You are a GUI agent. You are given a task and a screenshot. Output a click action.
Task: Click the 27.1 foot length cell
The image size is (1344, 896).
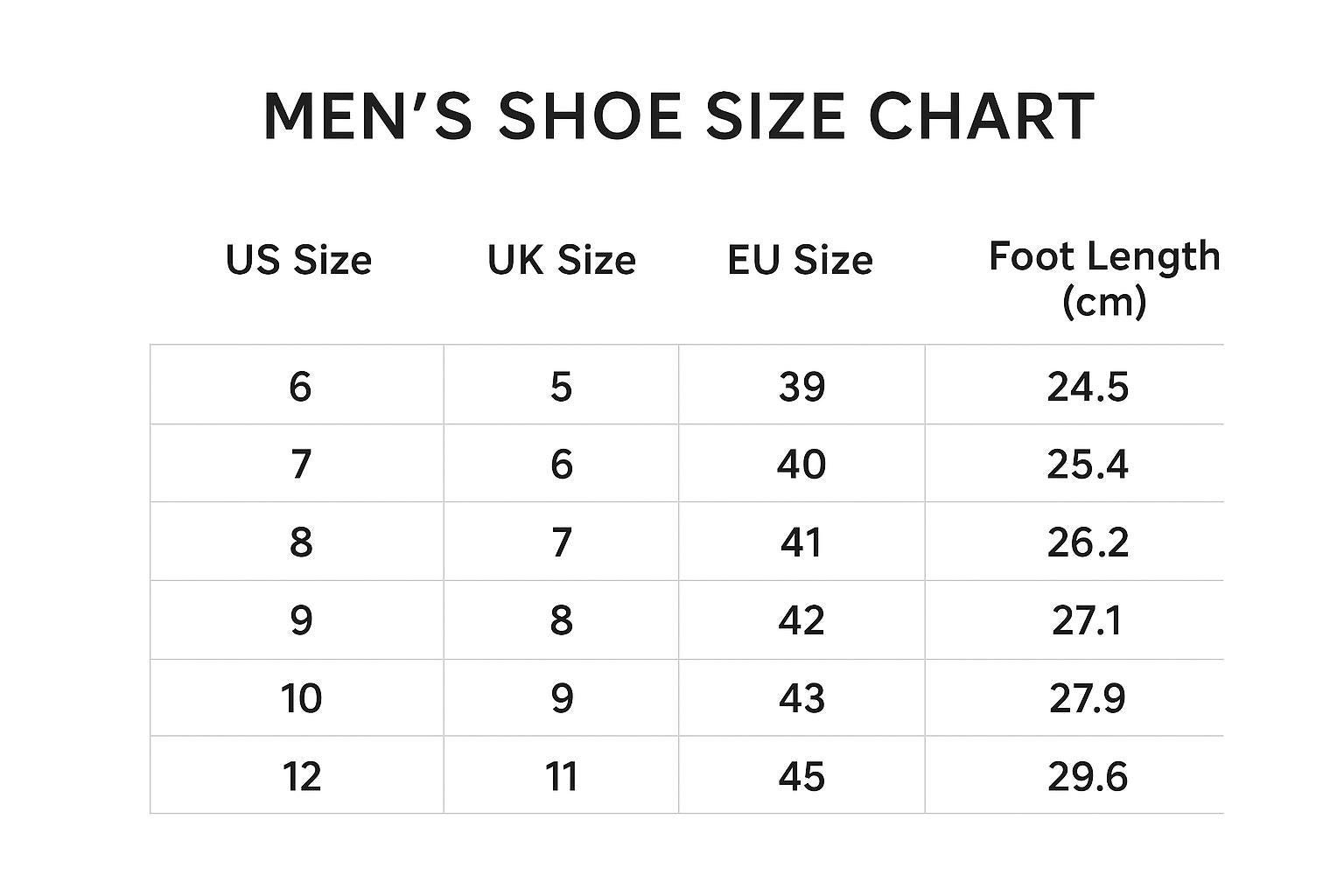[1088, 619]
